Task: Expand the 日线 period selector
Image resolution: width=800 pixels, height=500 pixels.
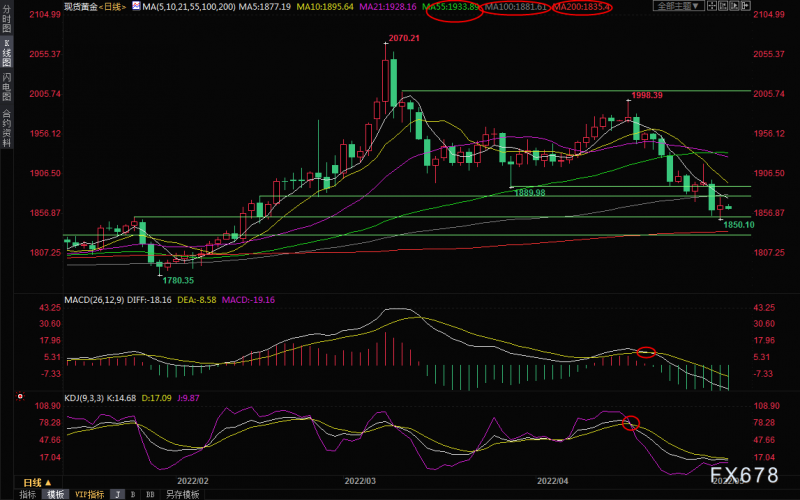Action: point(37,482)
